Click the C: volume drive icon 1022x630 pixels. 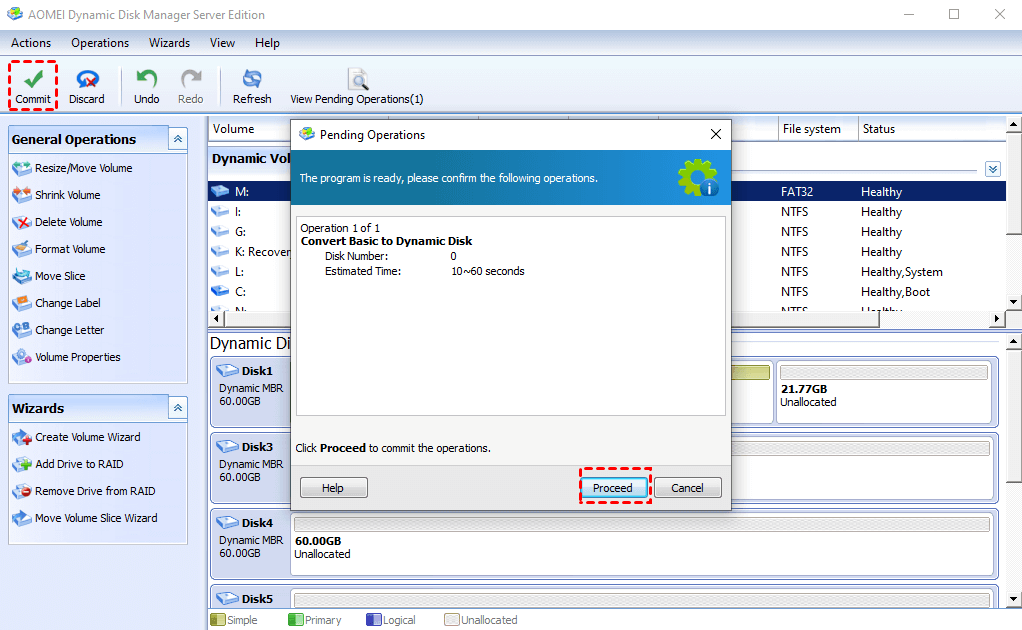pyautogui.click(x=220, y=291)
